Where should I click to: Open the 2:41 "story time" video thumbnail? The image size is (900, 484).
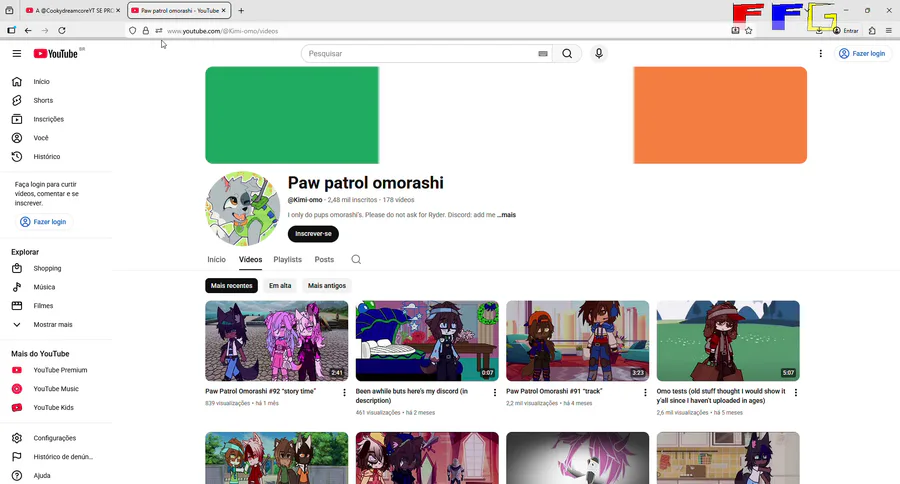[277, 340]
